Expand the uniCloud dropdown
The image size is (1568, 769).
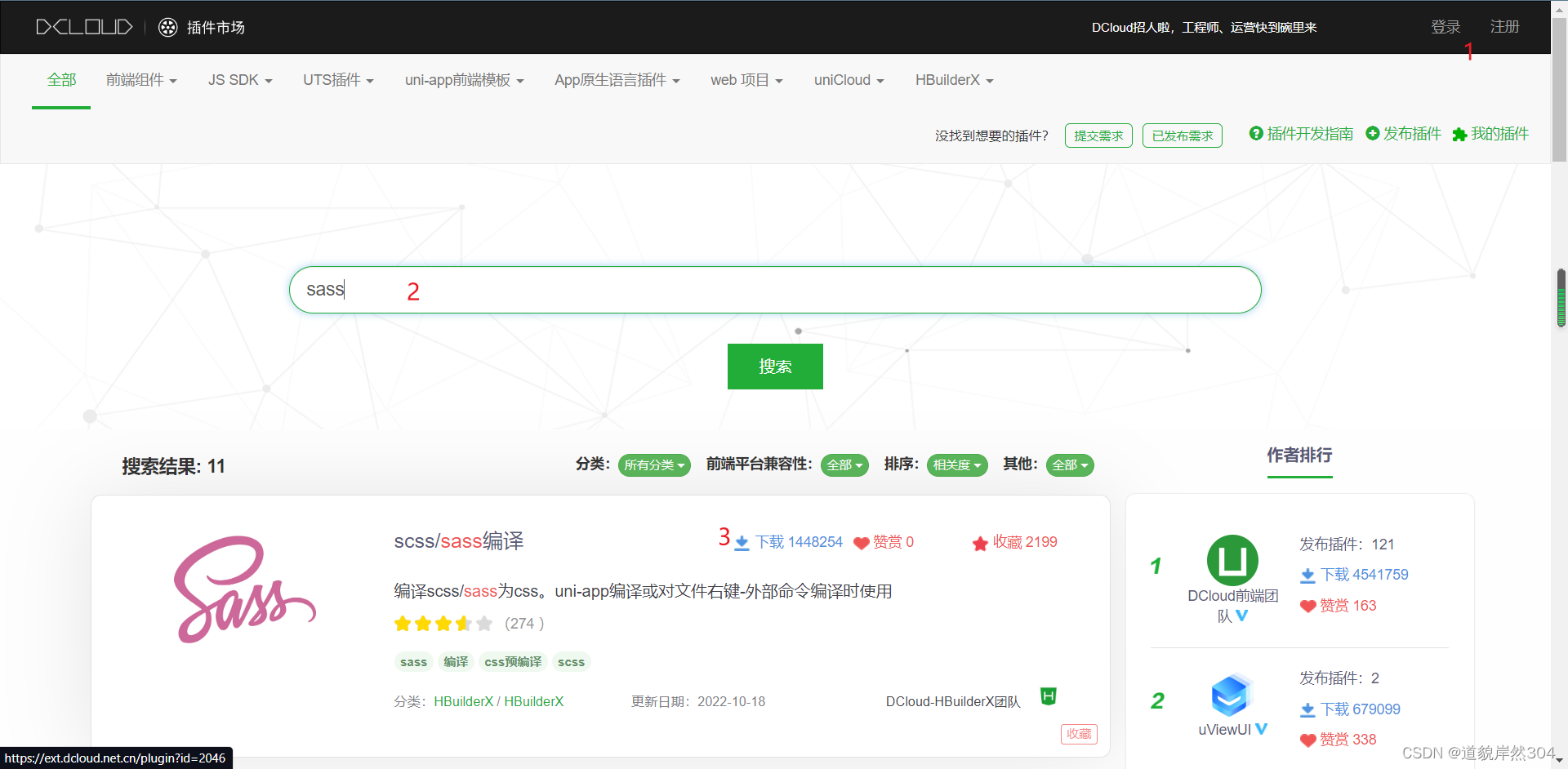click(849, 80)
